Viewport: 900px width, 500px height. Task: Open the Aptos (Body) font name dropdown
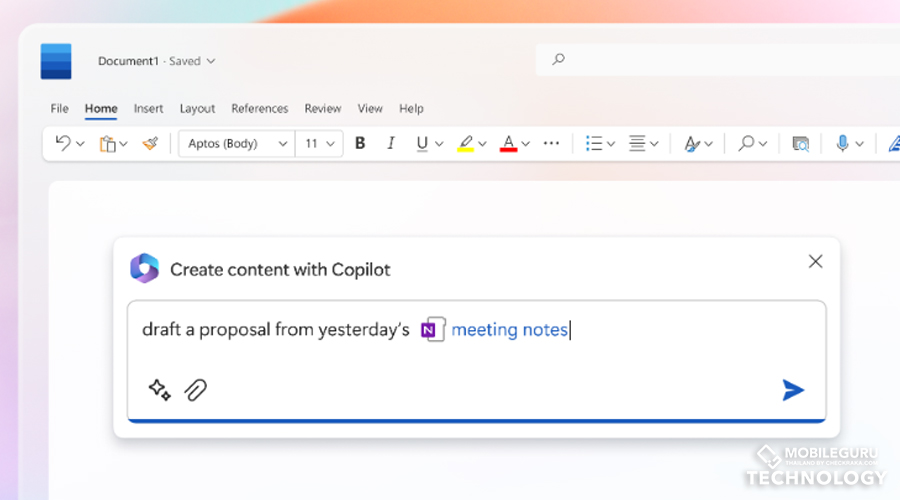(x=237, y=144)
